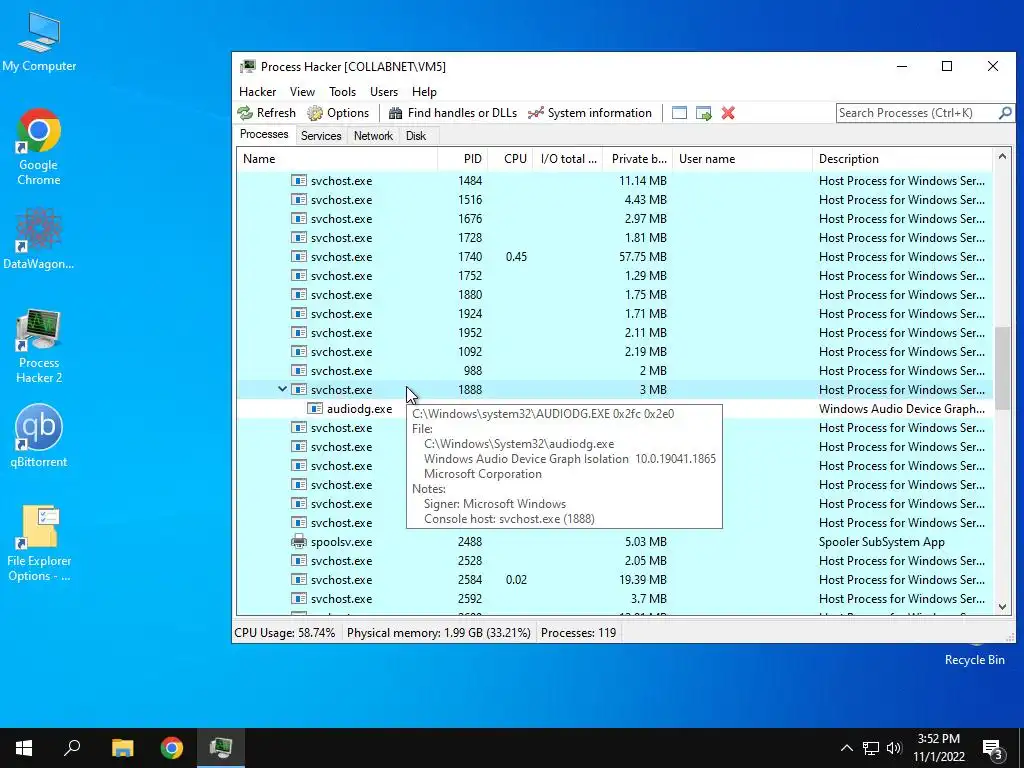Click the 19.39 MB memory cell
This screenshot has width=1024, height=768.
645,580
